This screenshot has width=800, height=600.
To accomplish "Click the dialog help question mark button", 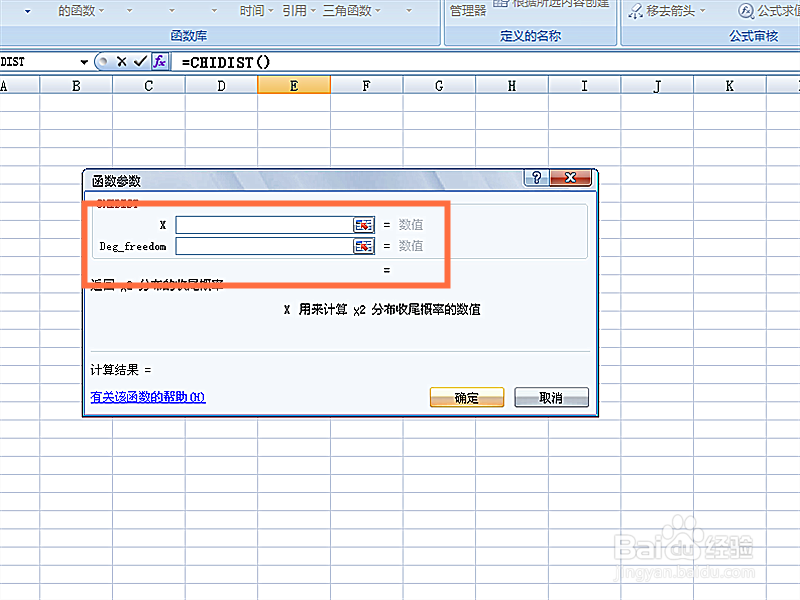I will click(x=536, y=178).
